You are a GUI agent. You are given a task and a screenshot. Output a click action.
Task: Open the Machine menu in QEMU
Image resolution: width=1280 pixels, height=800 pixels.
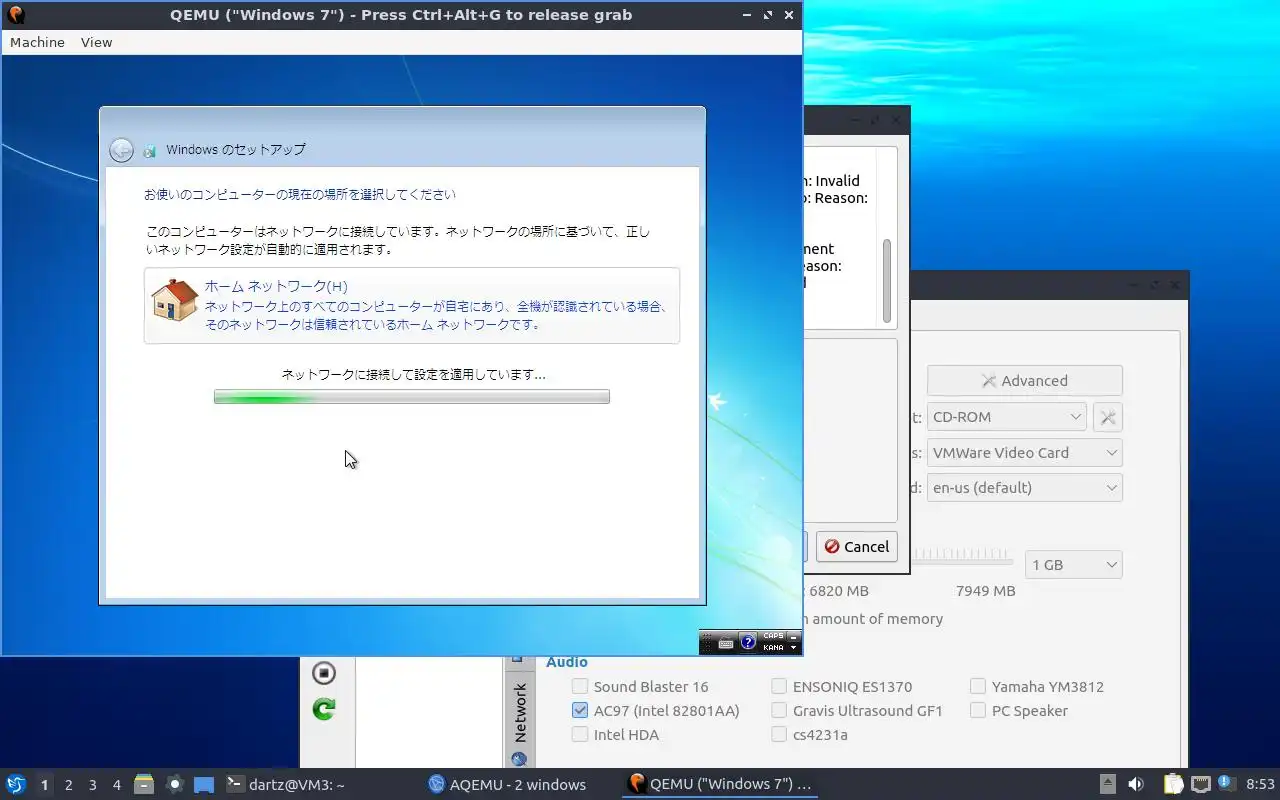[37, 42]
